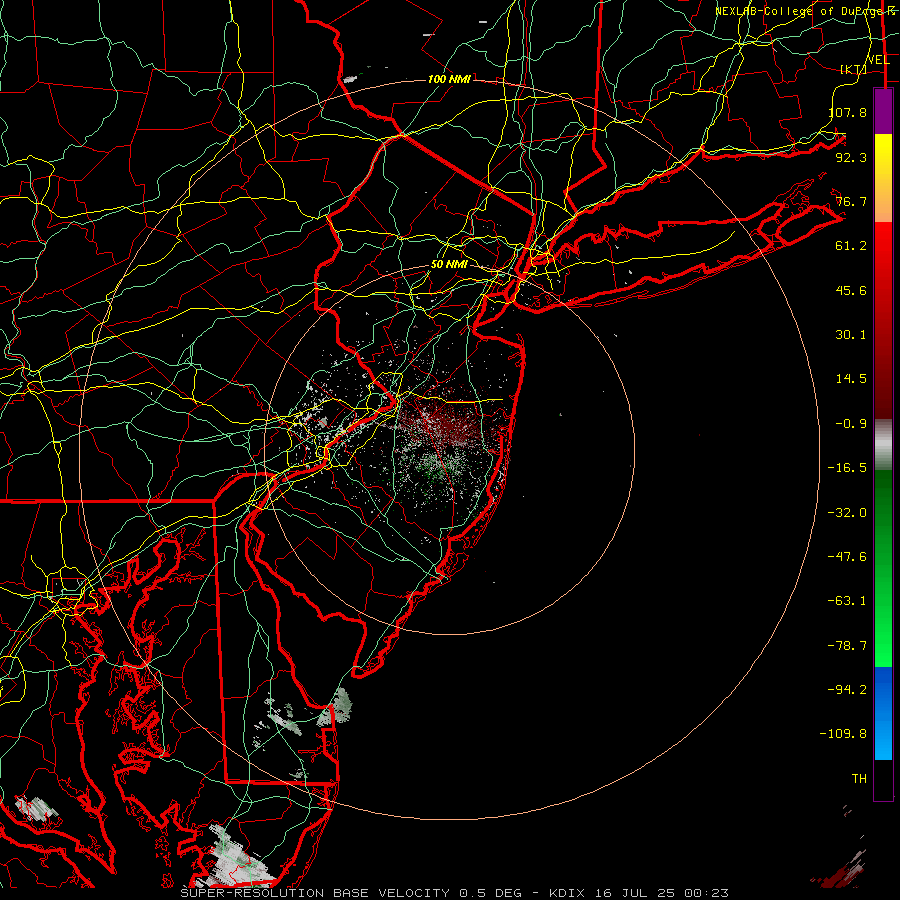The height and width of the screenshot is (900, 900).
Task: Click the 100 NMI range ring label
Action: pos(449,79)
